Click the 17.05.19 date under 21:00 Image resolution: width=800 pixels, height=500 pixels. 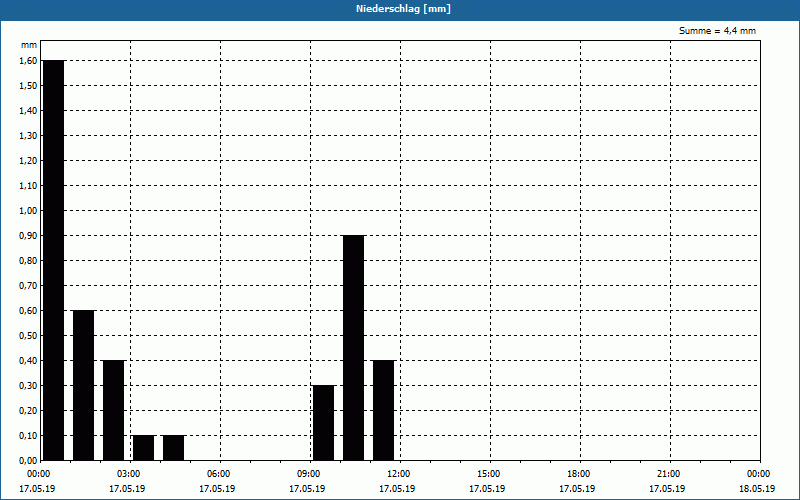[x=667, y=489]
